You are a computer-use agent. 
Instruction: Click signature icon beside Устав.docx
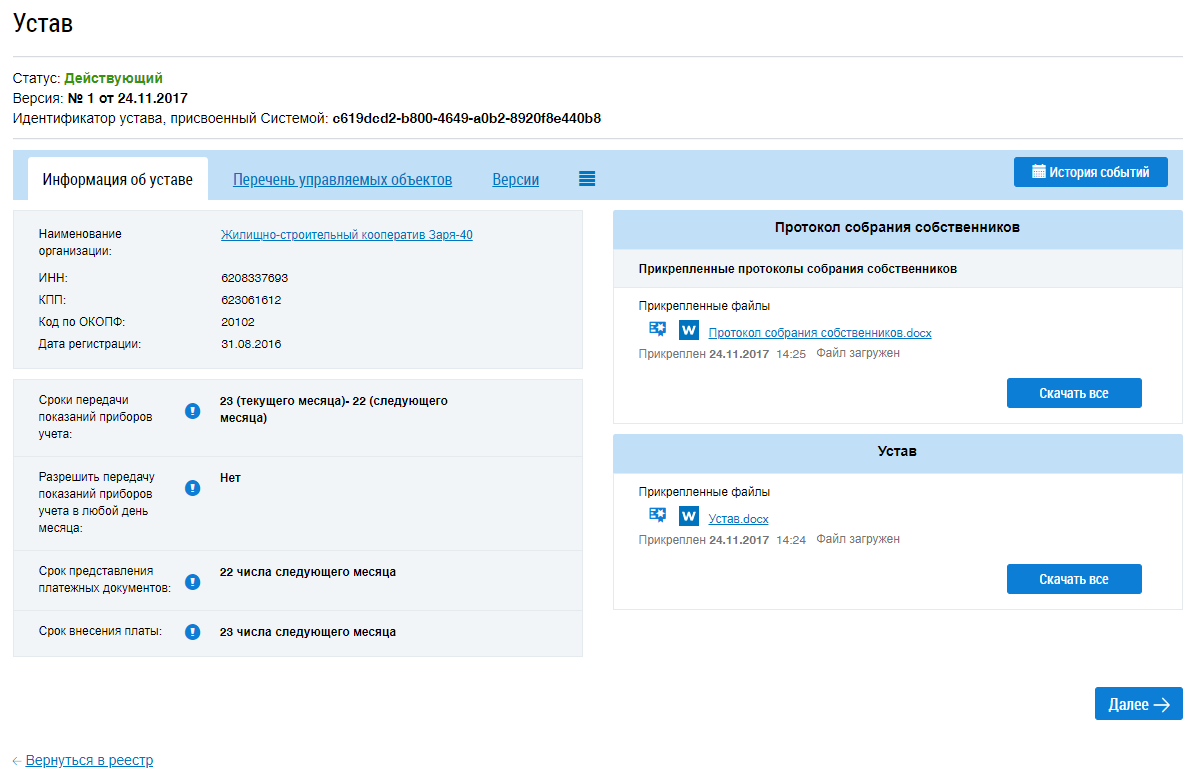point(657,515)
